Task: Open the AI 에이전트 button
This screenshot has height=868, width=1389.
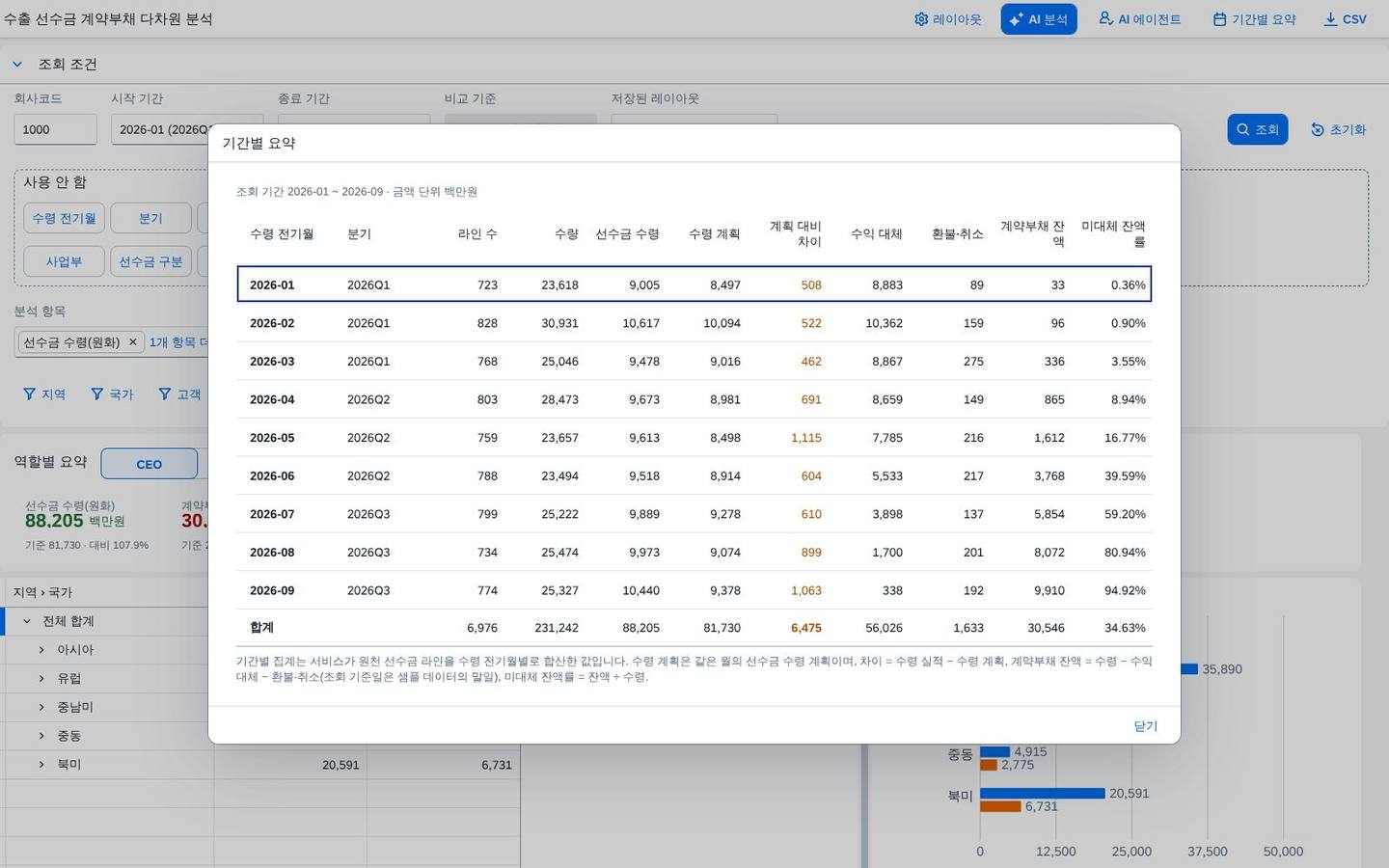Action: click(1139, 19)
